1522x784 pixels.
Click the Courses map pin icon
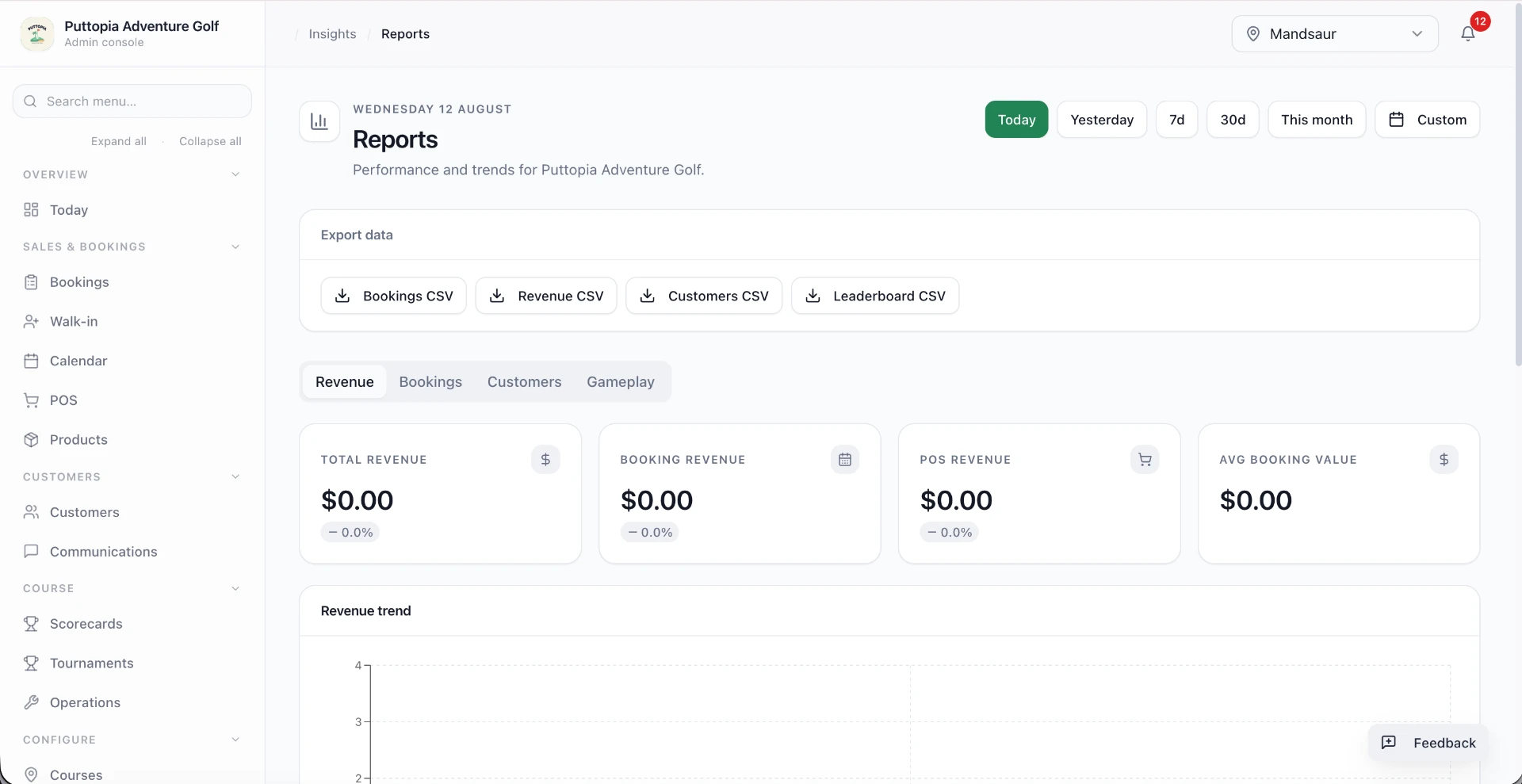31,774
